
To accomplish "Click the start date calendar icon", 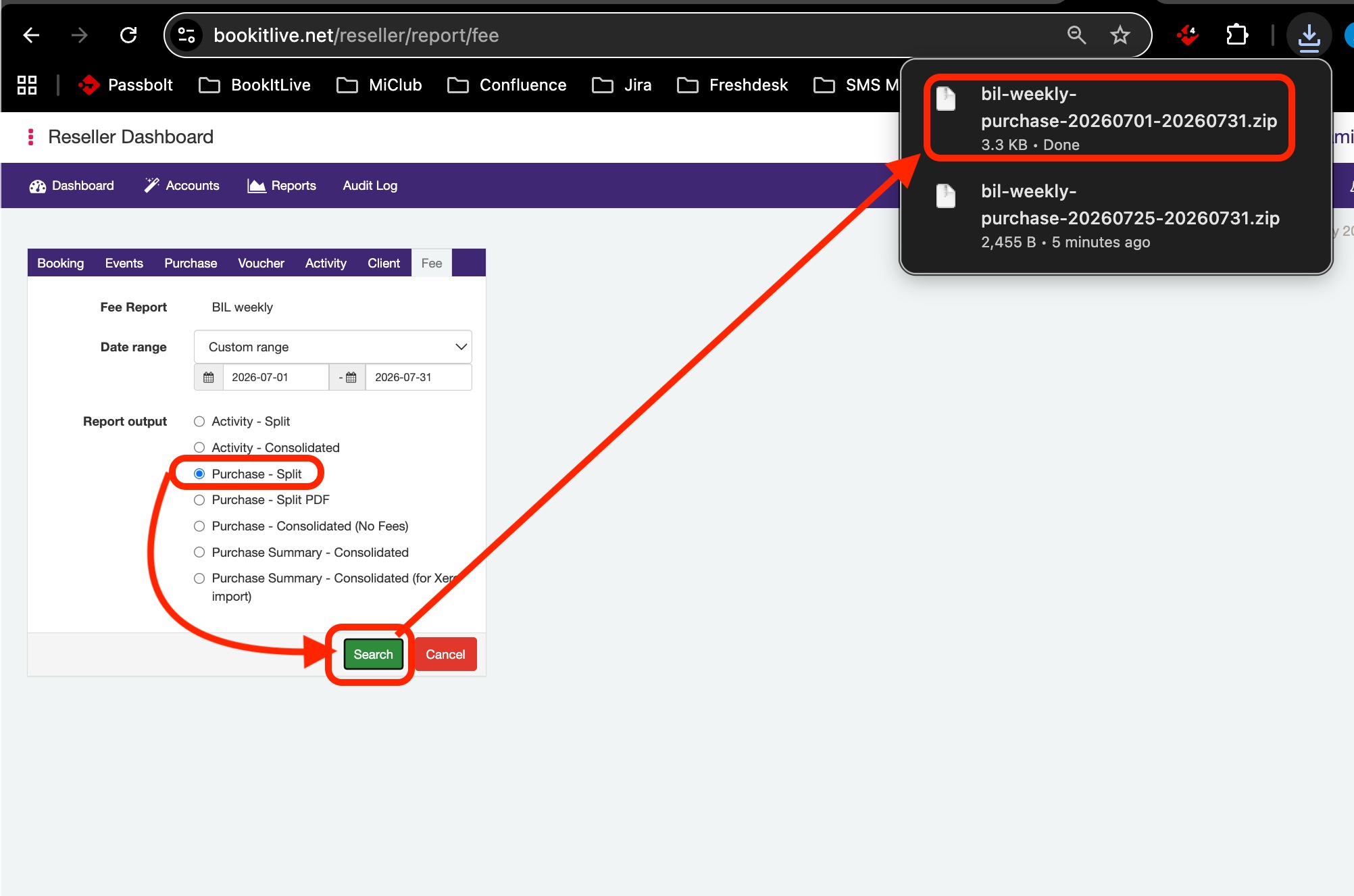I will [x=209, y=377].
